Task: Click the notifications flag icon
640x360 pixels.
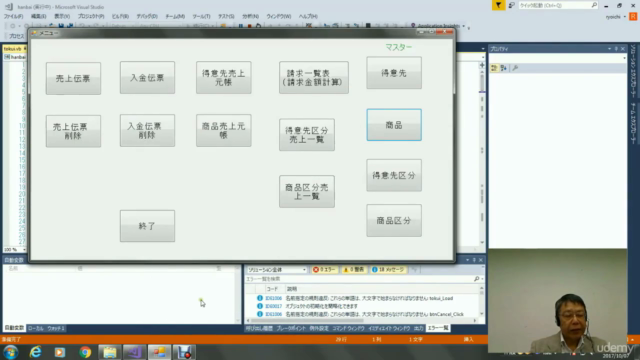Action: (x=498, y=5)
